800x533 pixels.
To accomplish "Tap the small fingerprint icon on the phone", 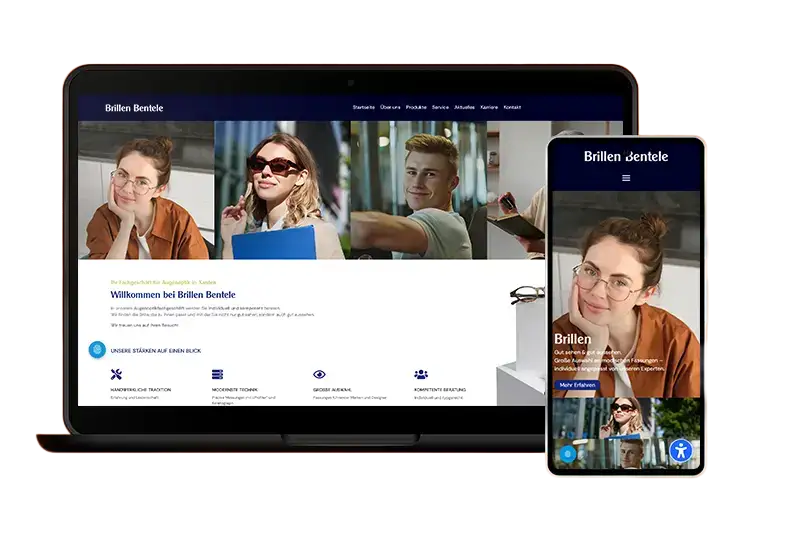I will point(567,454).
